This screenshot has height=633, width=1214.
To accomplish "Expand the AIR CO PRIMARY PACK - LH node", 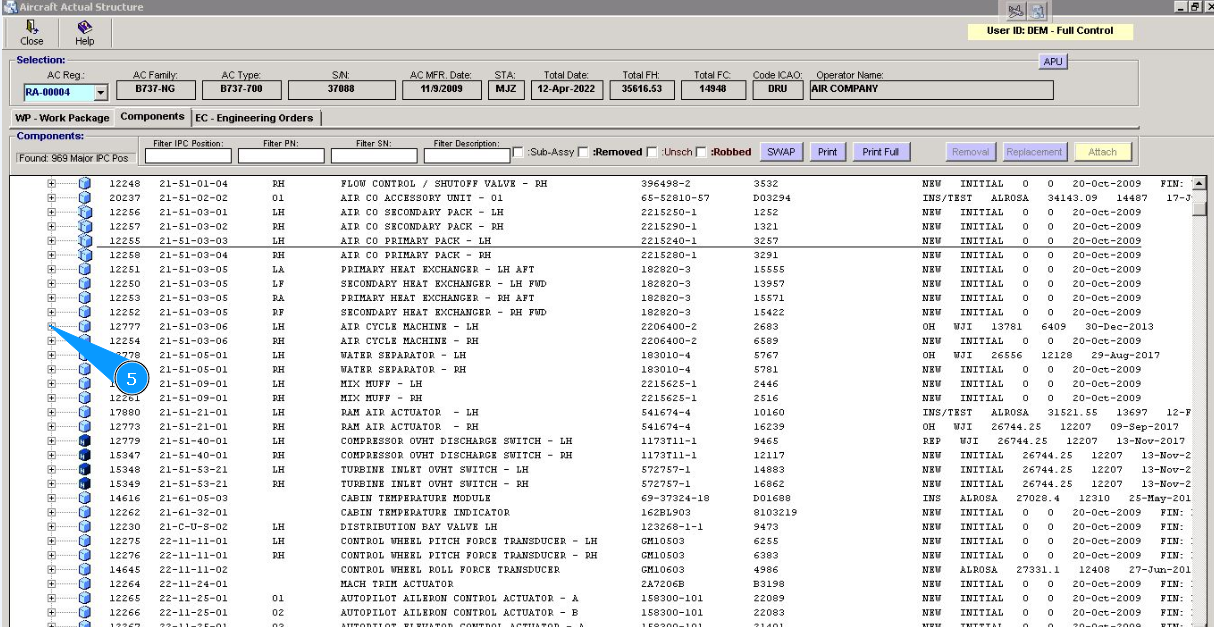I will (51, 240).
